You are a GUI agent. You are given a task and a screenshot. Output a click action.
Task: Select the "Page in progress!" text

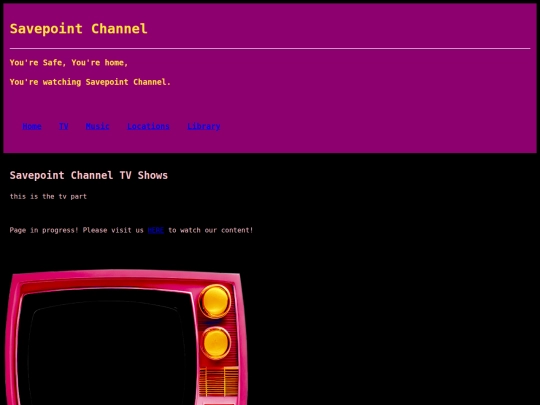tap(44, 230)
